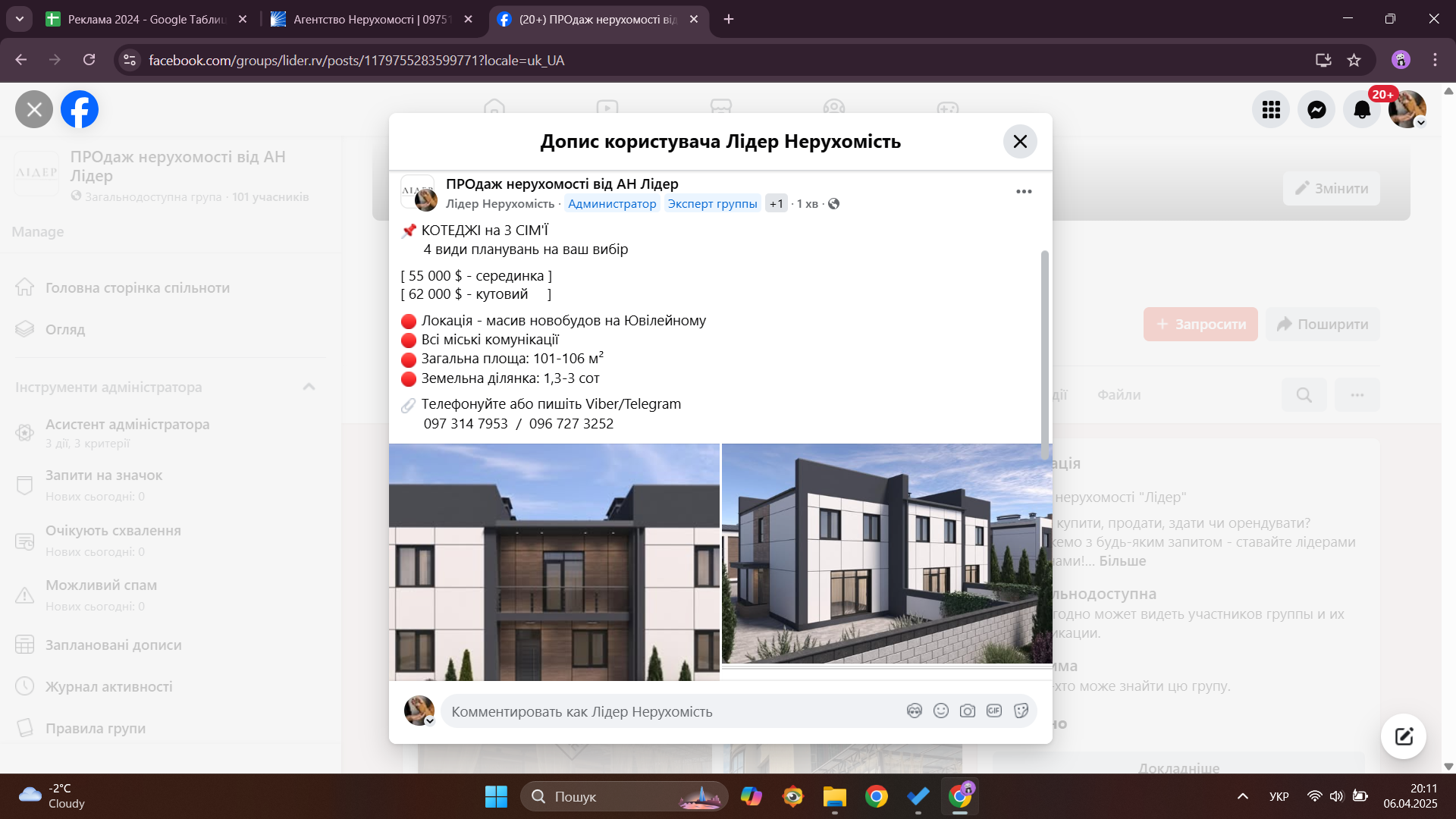Open the right cottage rendering photo
The height and width of the screenshot is (819, 1456).
886,554
